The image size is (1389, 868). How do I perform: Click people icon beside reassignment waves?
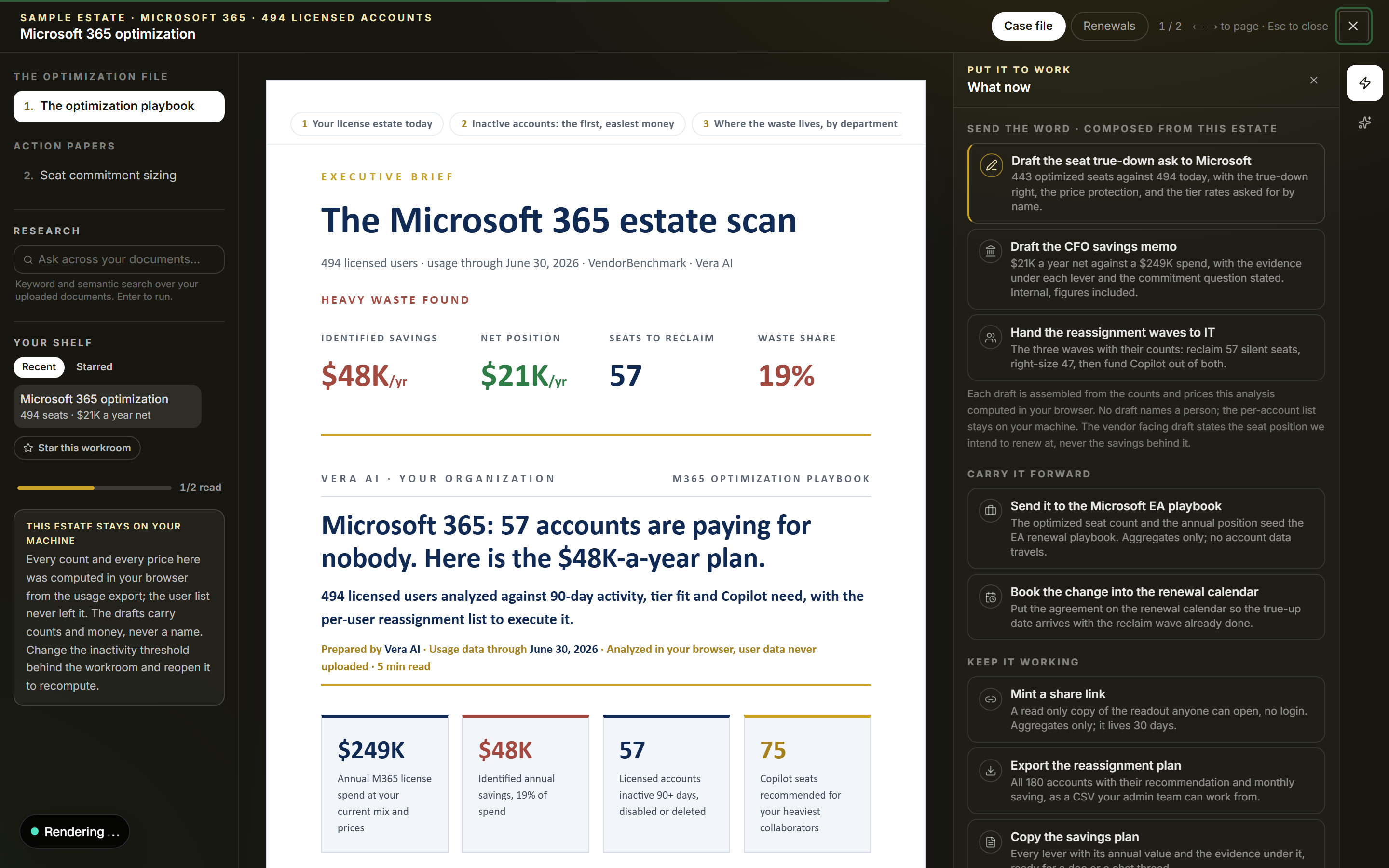(991, 338)
